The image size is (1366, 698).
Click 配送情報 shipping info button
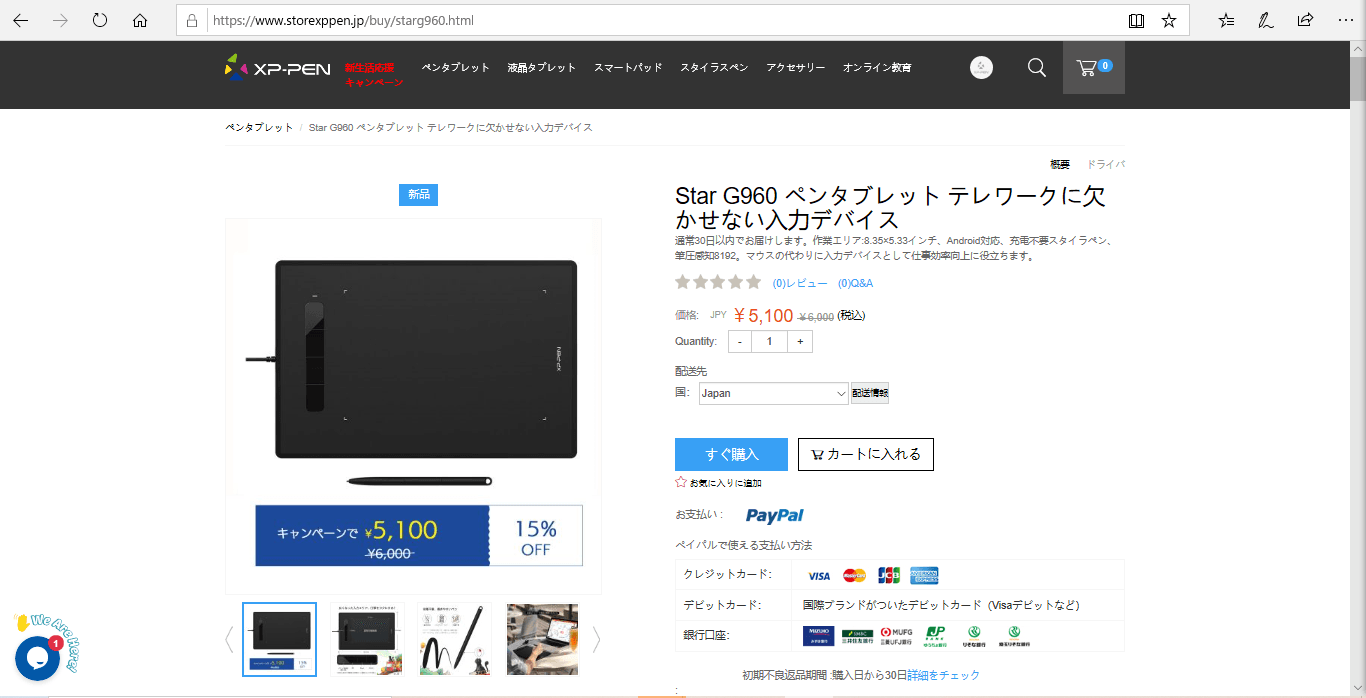click(870, 394)
